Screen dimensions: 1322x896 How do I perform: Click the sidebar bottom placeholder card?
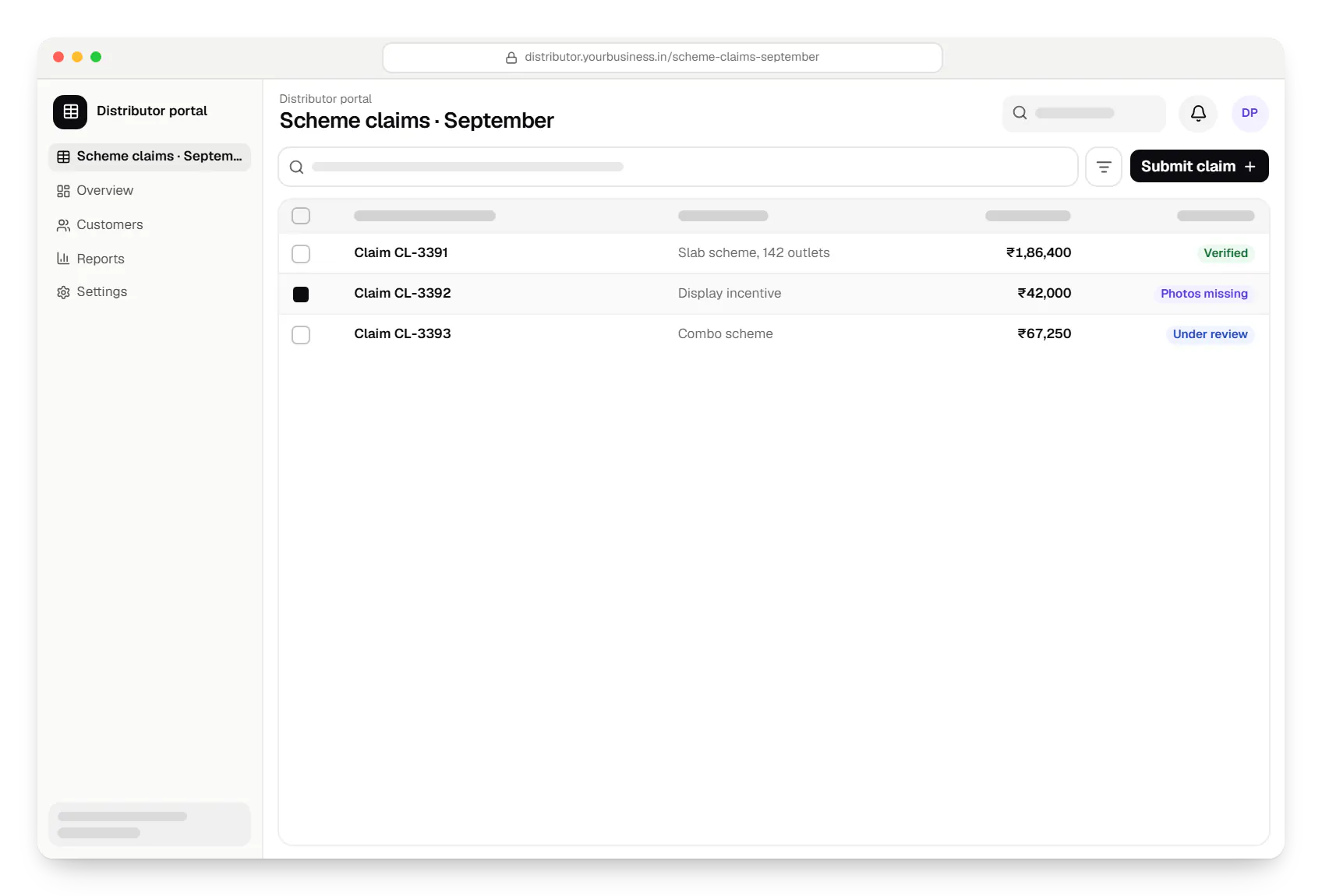pos(150,824)
